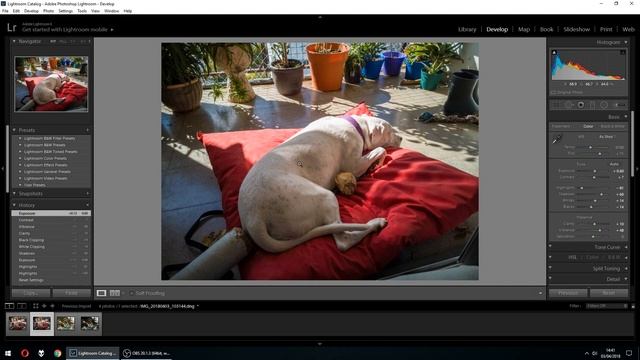The image size is (640, 360).
Task: Collapse the Basic panel
Action: pos(626,117)
